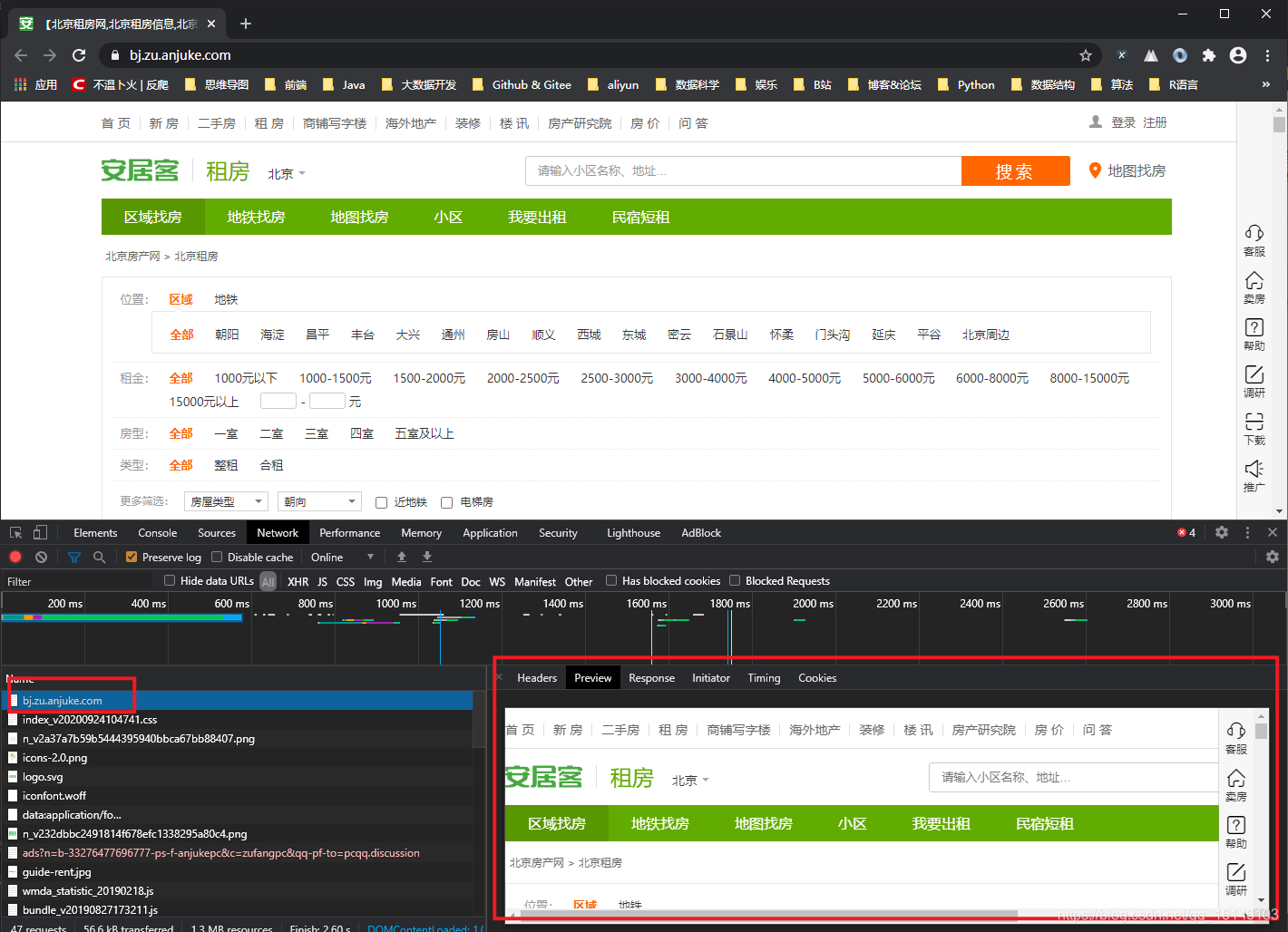The image size is (1288, 932).
Task: Open the 北京 city selector dropdown
Action: pos(287,173)
